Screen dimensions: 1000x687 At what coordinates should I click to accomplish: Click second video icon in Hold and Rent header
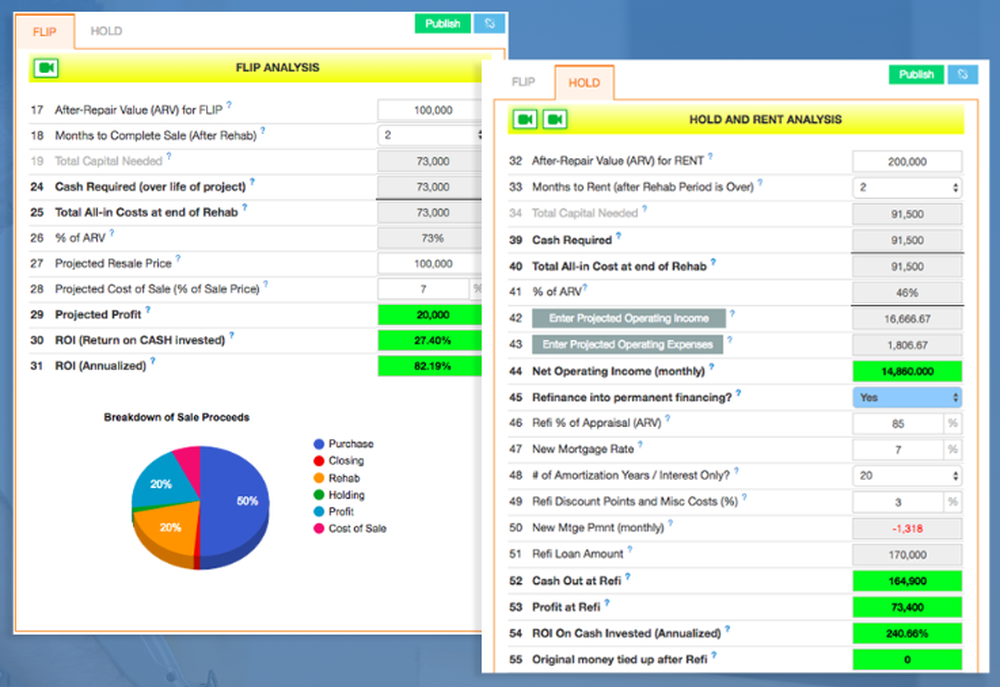555,119
